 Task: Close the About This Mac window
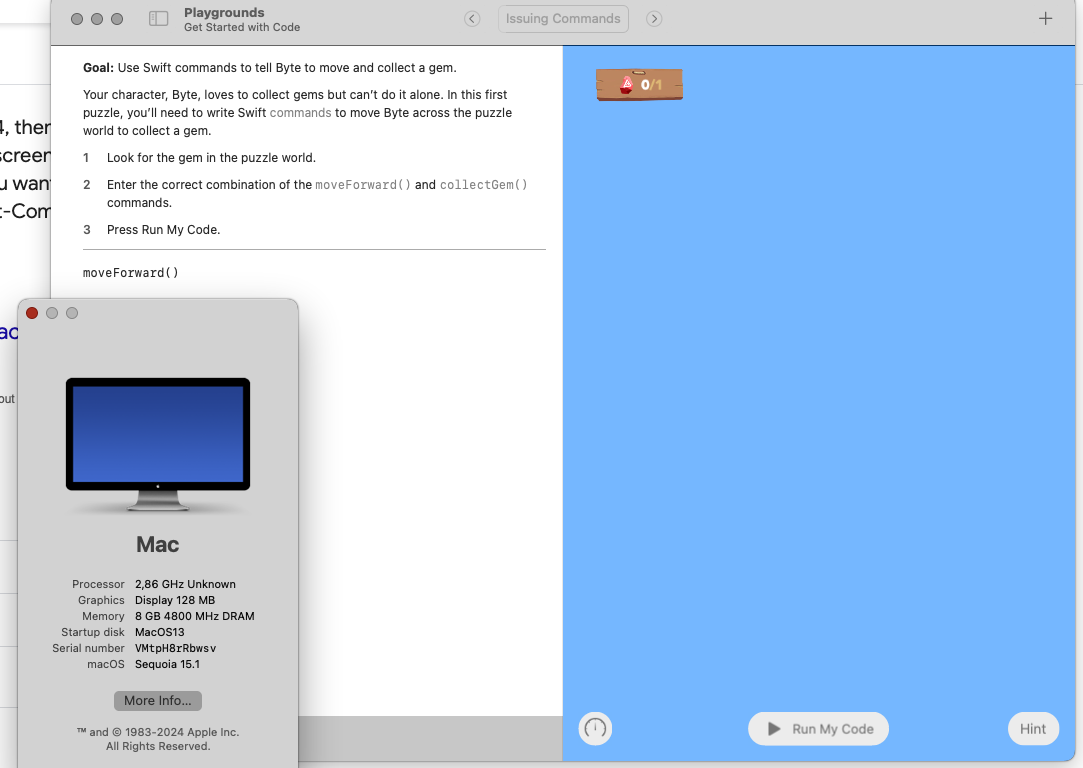tap(32, 313)
